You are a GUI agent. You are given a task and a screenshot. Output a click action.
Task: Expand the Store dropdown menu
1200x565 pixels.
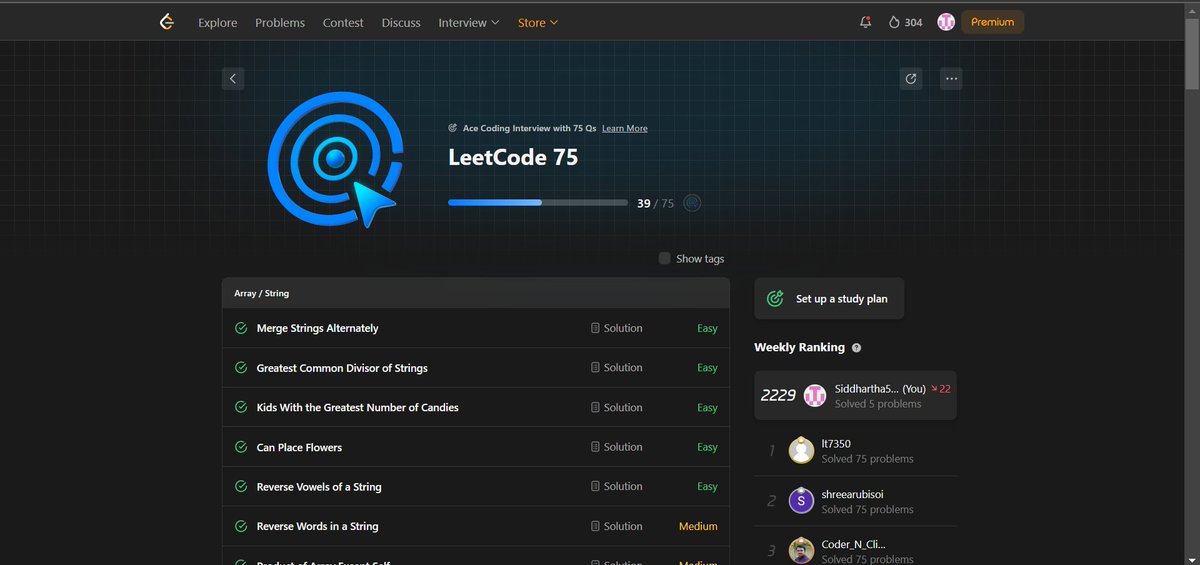click(x=538, y=22)
